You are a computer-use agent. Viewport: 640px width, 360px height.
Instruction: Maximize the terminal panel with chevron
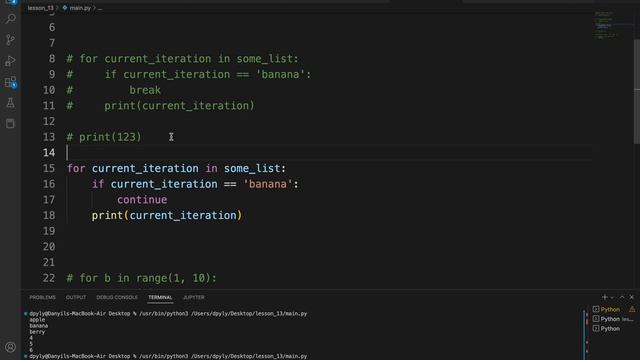coord(622,297)
